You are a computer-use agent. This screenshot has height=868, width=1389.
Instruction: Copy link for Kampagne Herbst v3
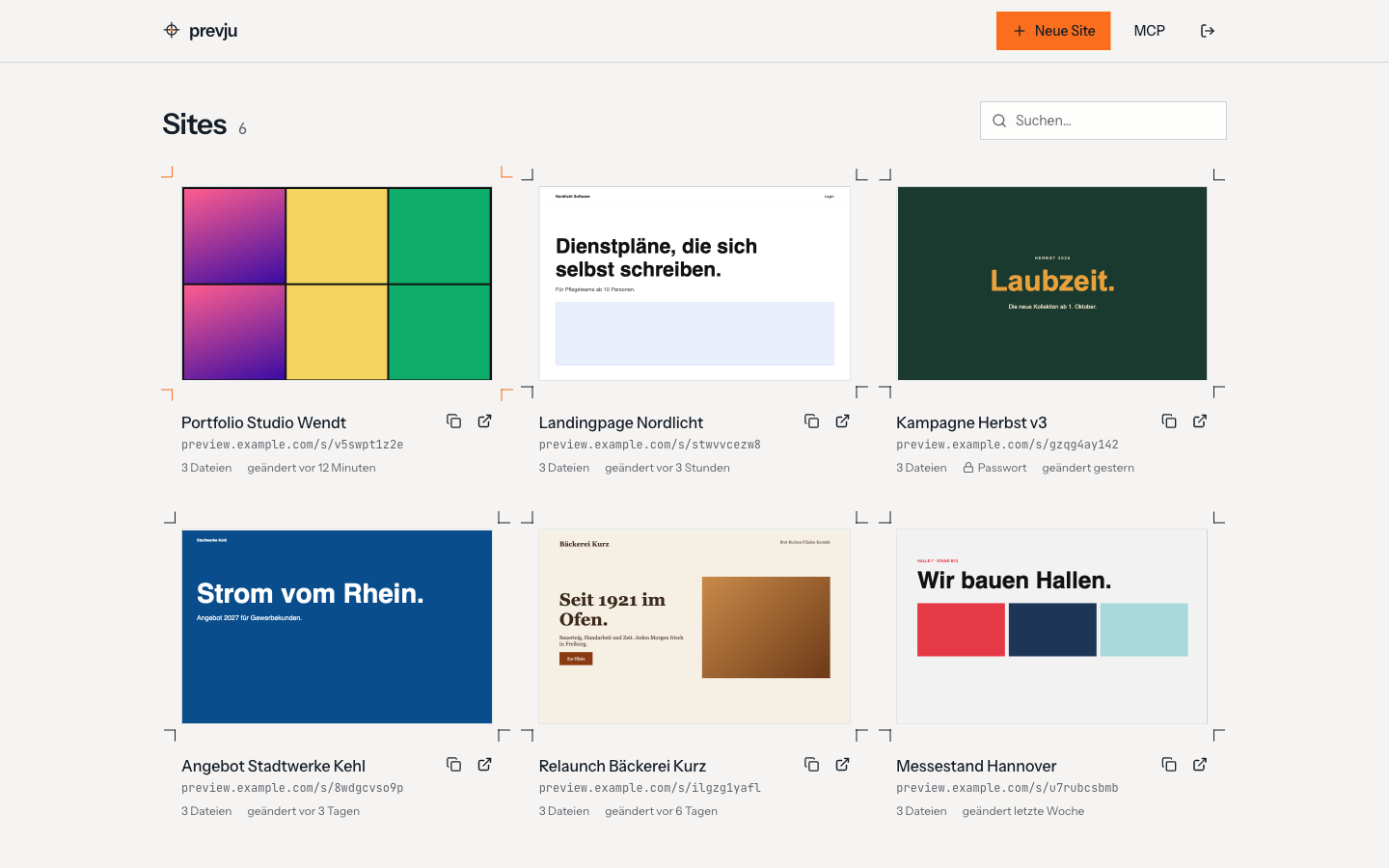click(x=1169, y=421)
